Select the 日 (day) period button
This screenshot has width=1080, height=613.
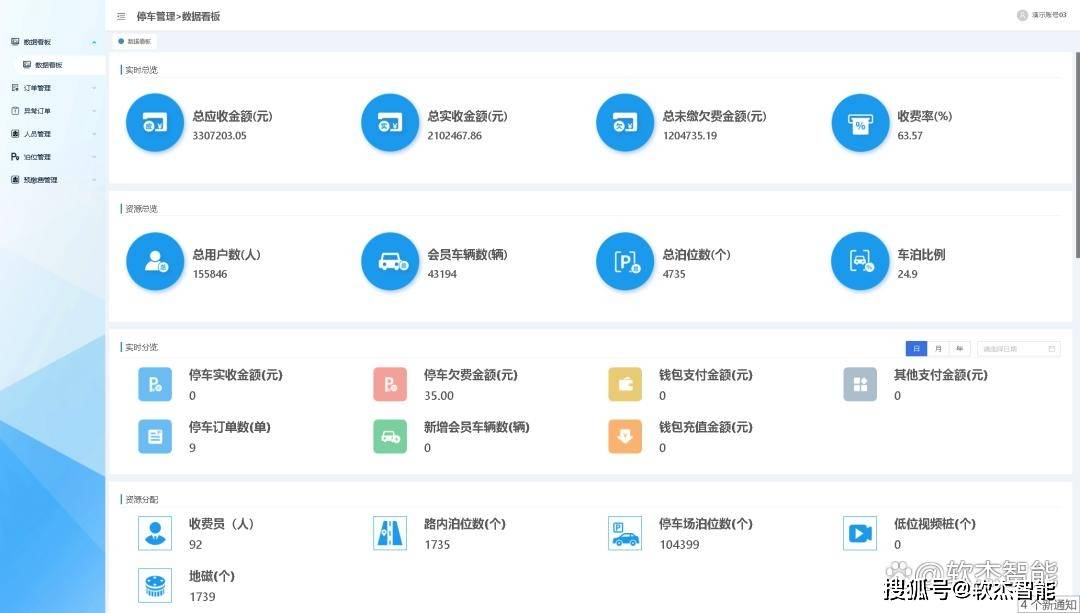point(916,349)
